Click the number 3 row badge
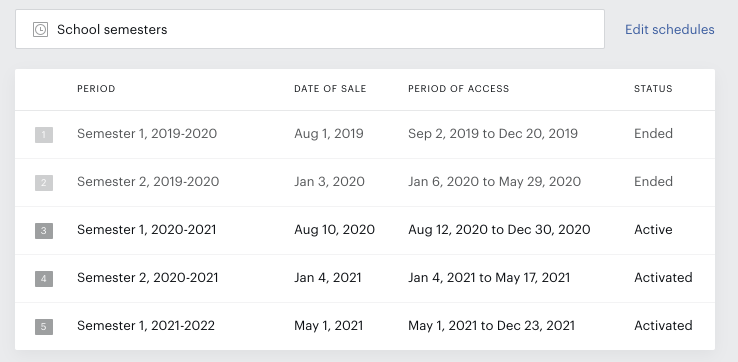This screenshot has width=738, height=362. click(x=44, y=231)
